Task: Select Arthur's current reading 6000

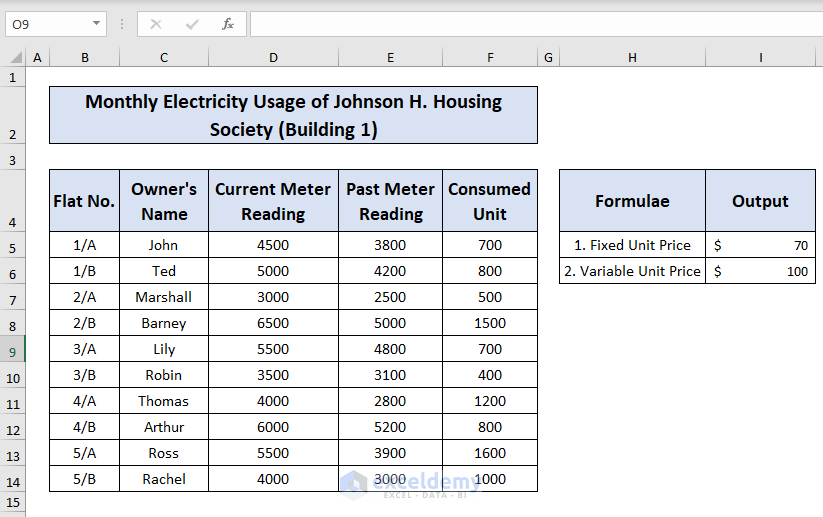Action: (x=273, y=427)
